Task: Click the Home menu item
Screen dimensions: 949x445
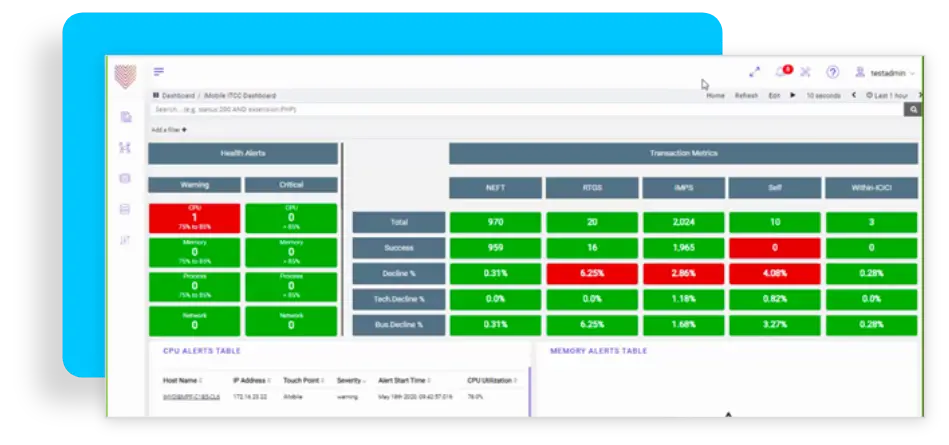Action: coord(715,95)
